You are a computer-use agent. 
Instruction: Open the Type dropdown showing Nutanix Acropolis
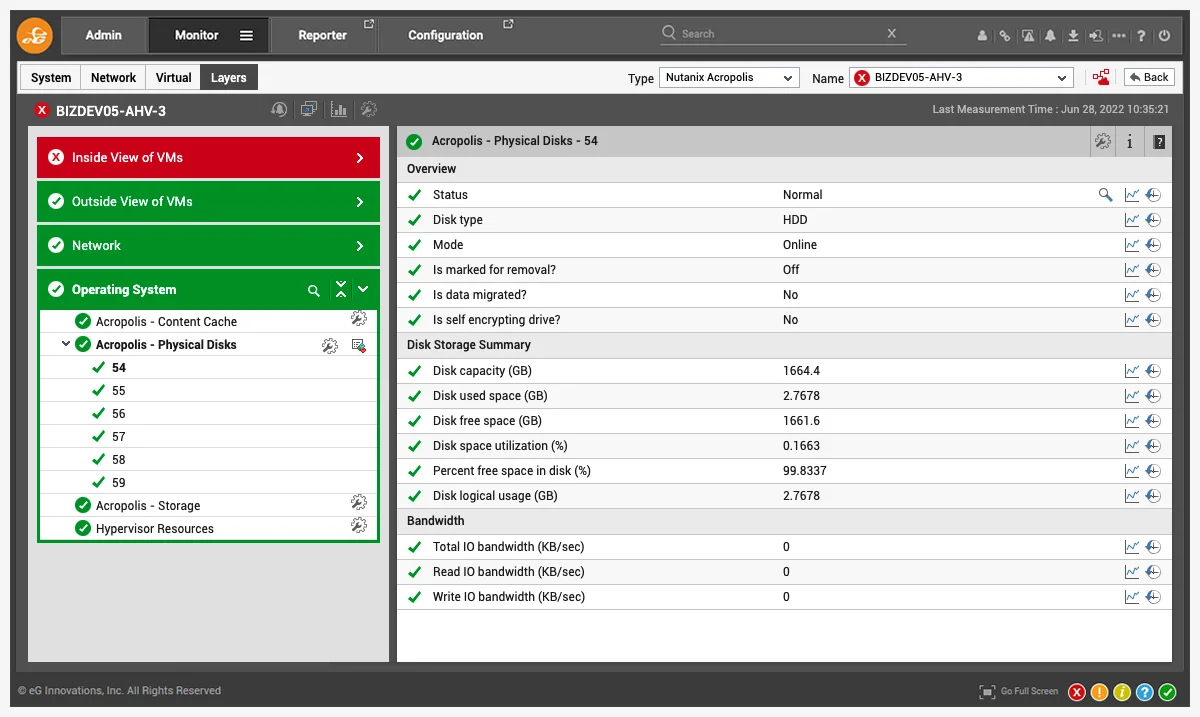(729, 77)
